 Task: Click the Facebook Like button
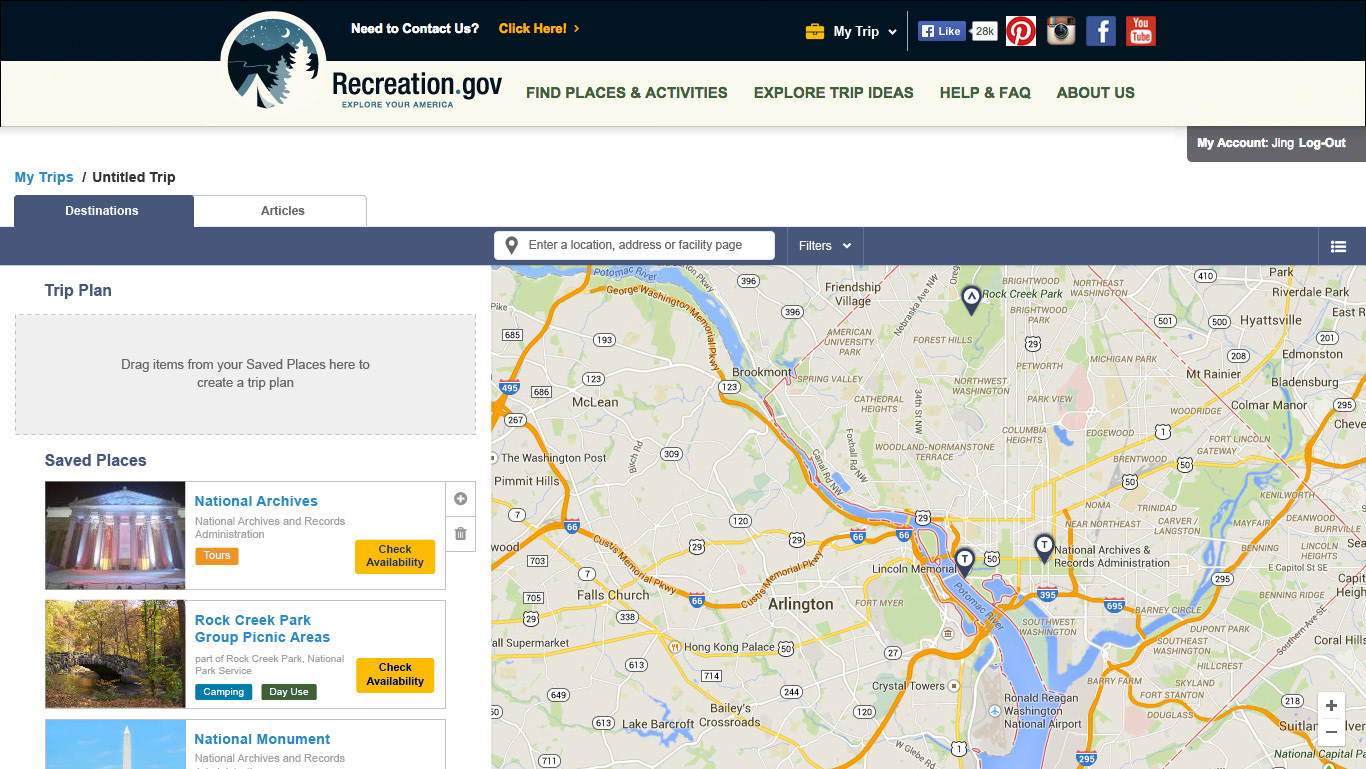[942, 31]
